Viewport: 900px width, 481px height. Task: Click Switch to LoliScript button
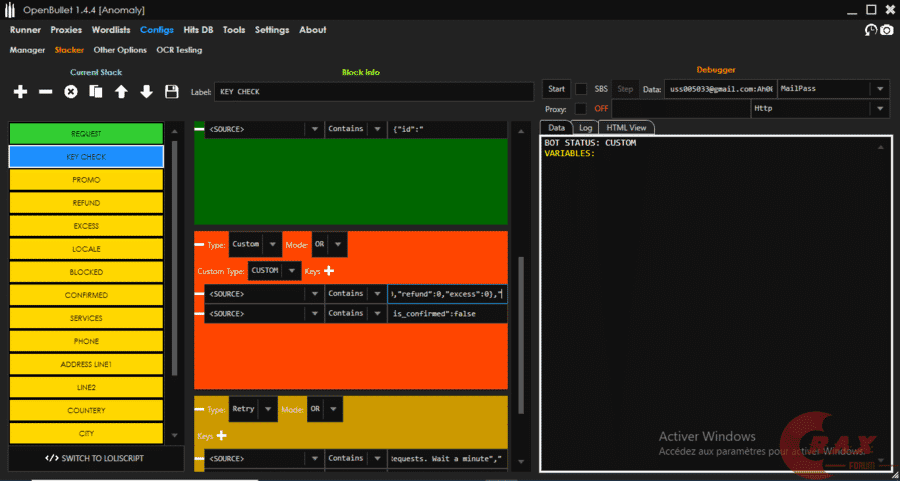pos(95,458)
